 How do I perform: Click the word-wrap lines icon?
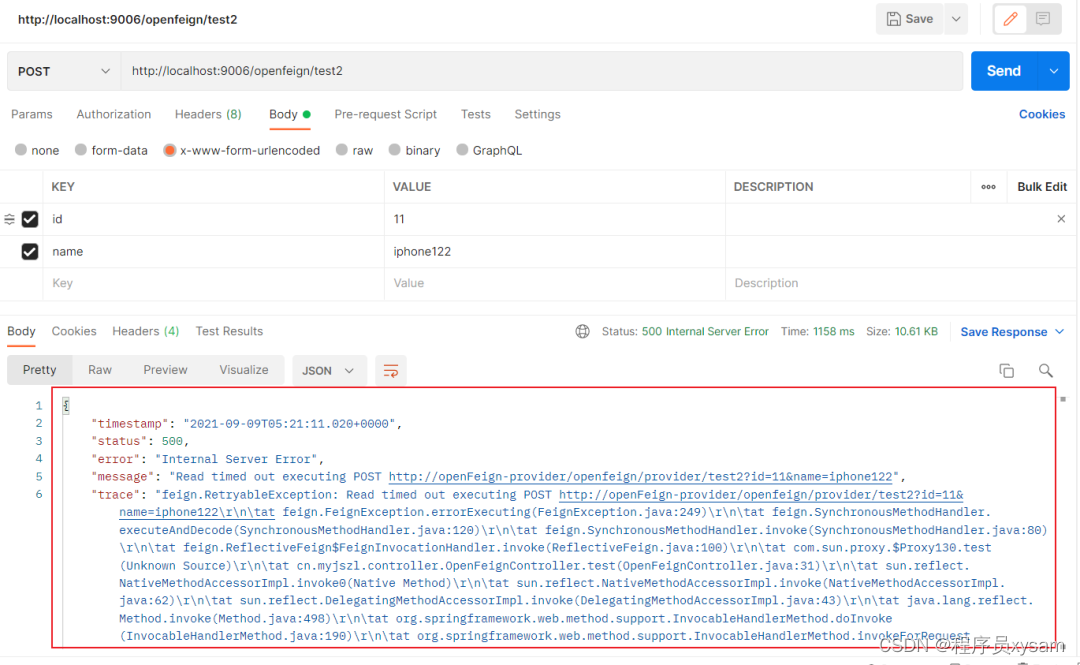pos(391,371)
